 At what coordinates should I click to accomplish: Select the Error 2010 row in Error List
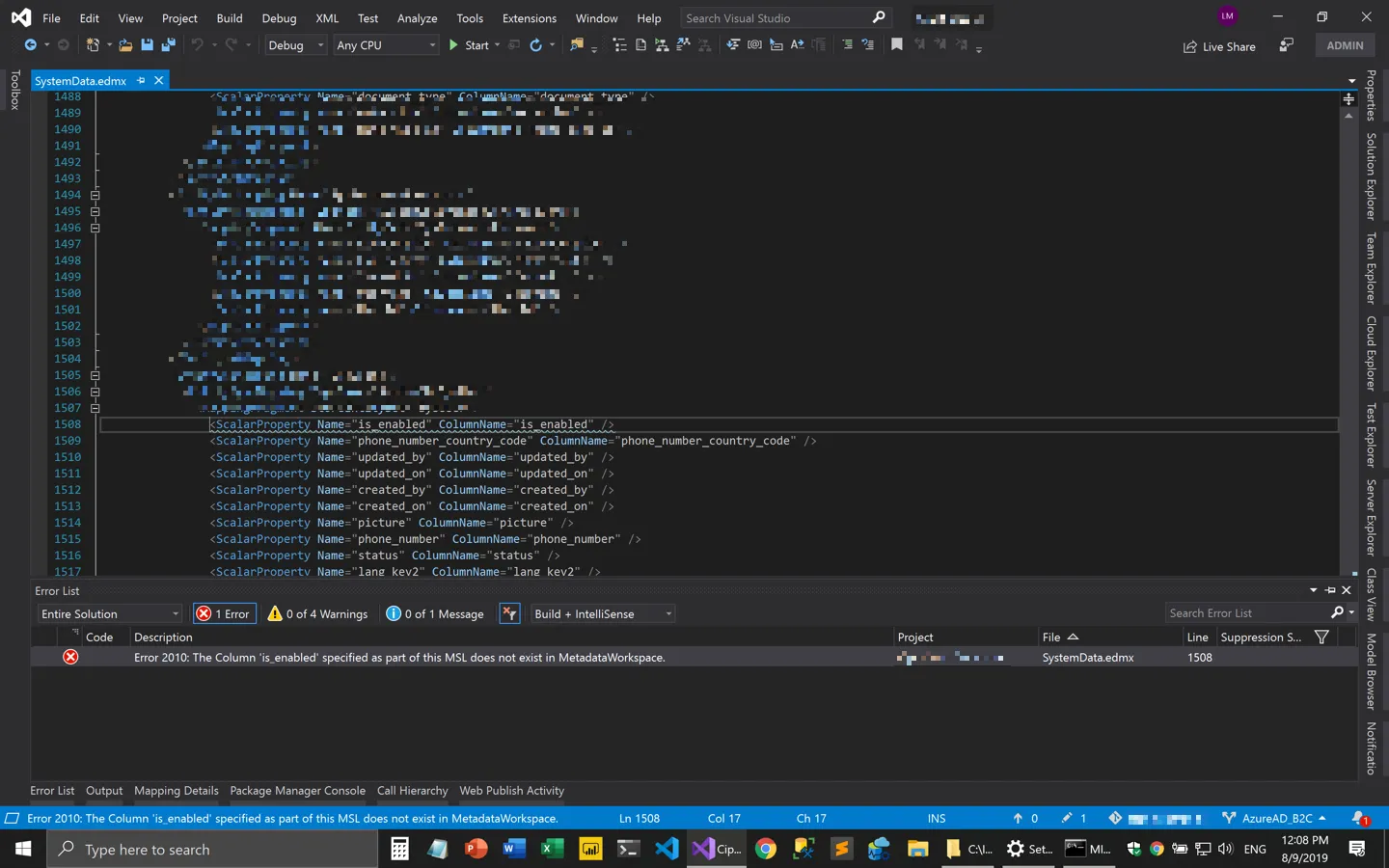(399, 658)
